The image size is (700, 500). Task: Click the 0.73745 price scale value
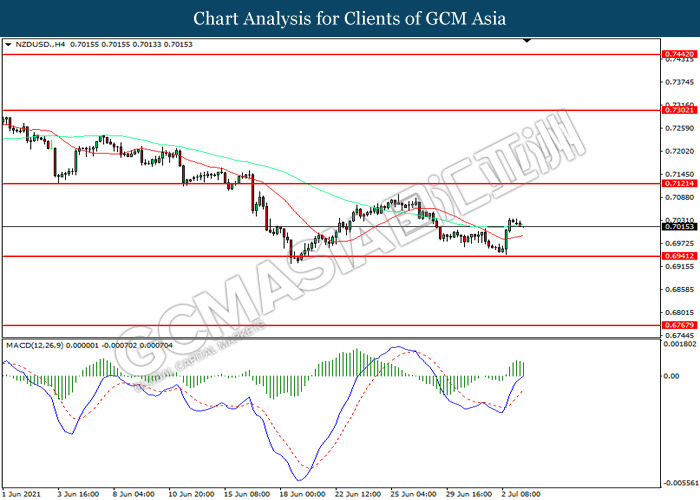[679, 82]
